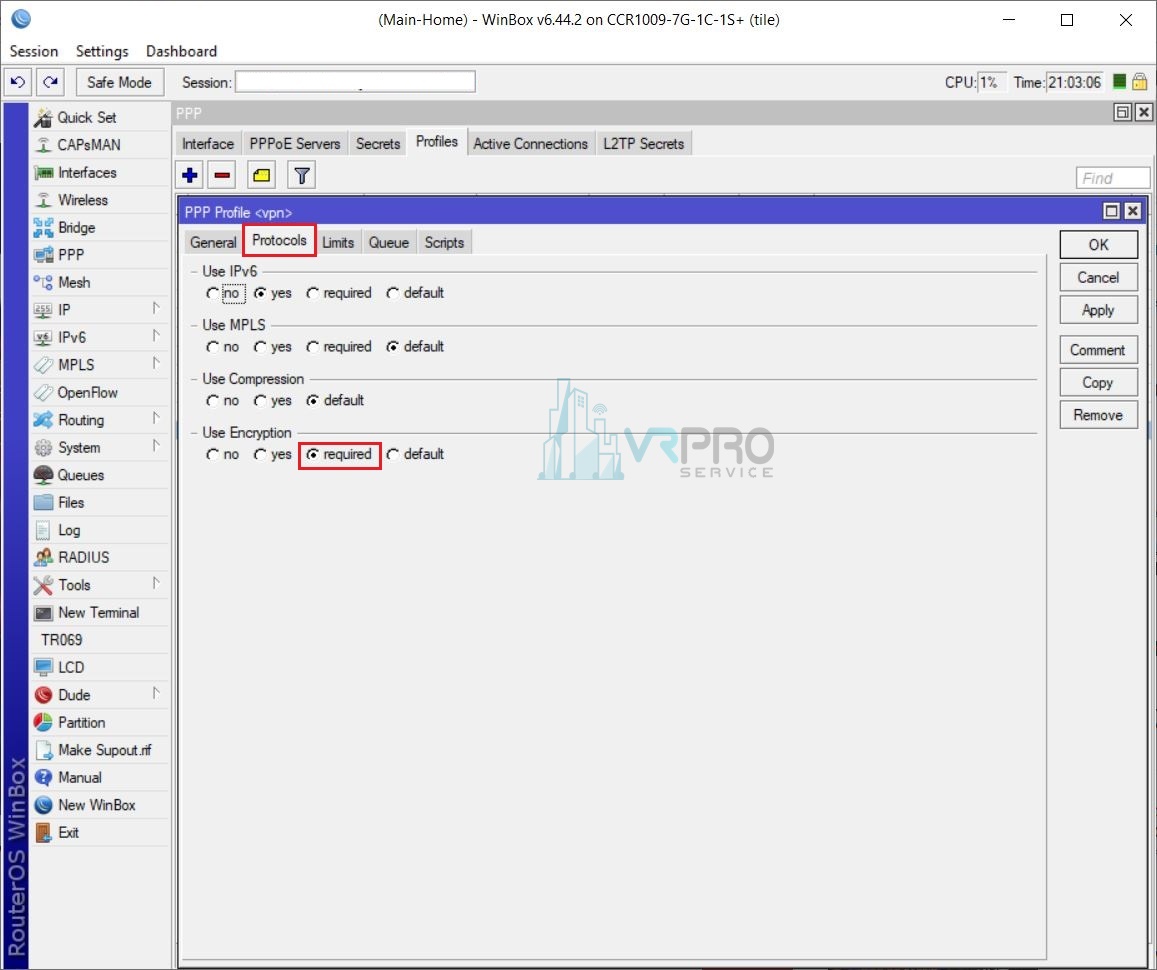Select 'yes' for Use IPv6
This screenshot has height=970, width=1157.
pos(260,294)
